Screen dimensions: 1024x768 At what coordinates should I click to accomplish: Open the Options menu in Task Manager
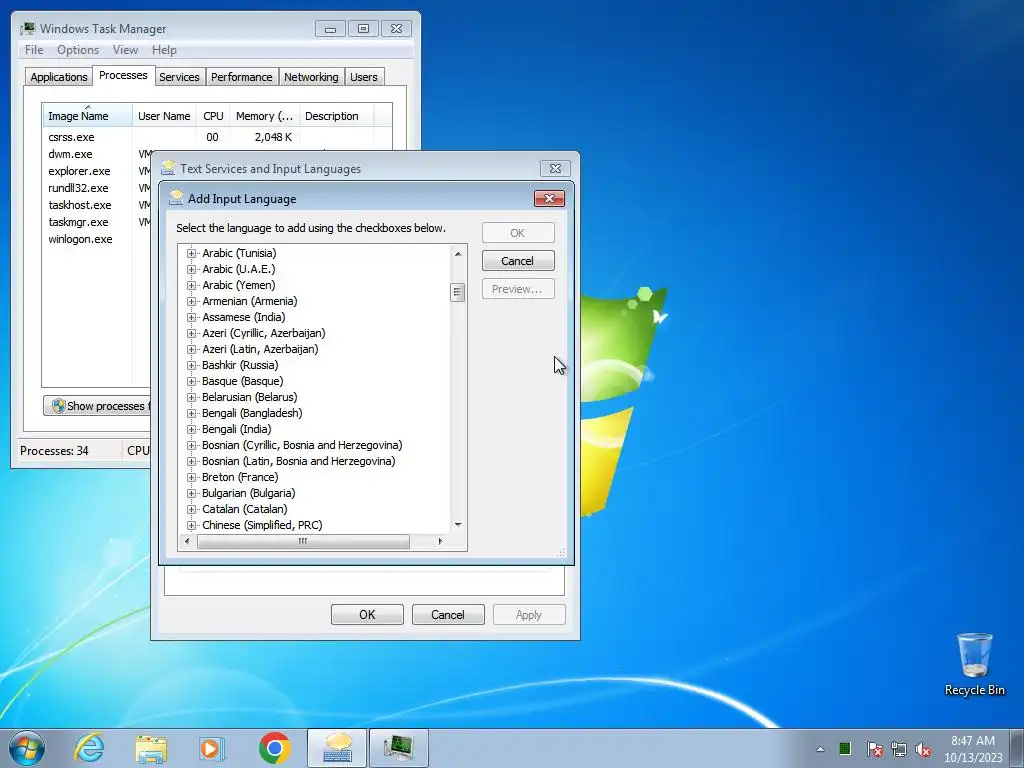(78, 50)
